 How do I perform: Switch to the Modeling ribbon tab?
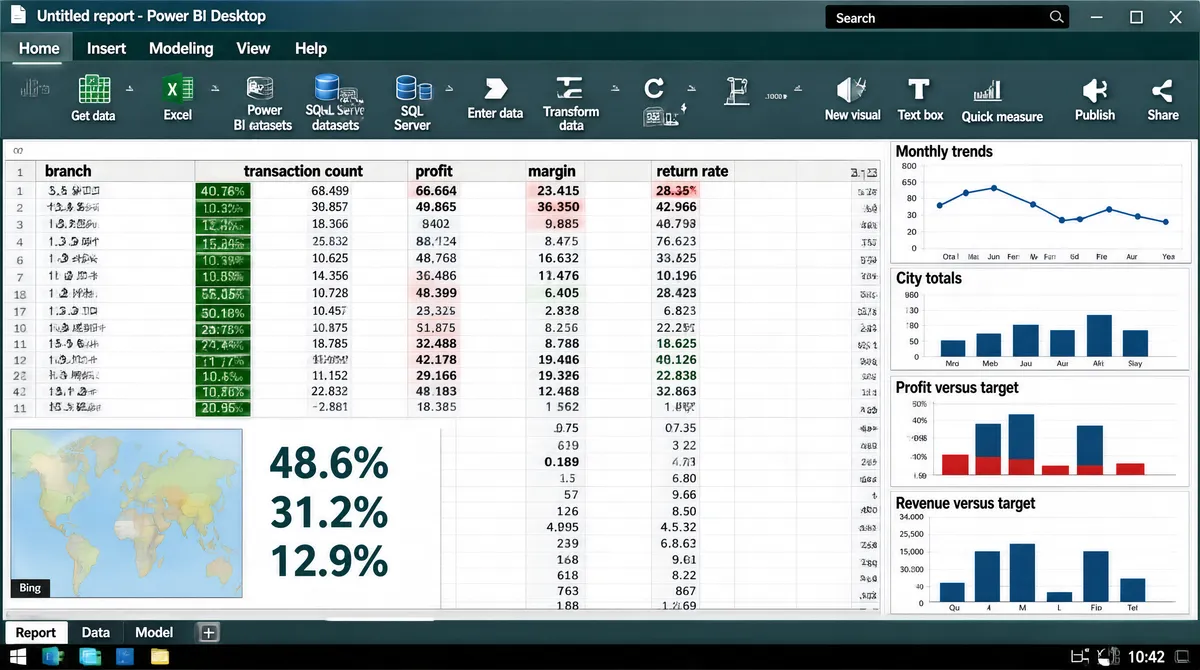[x=181, y=48]
